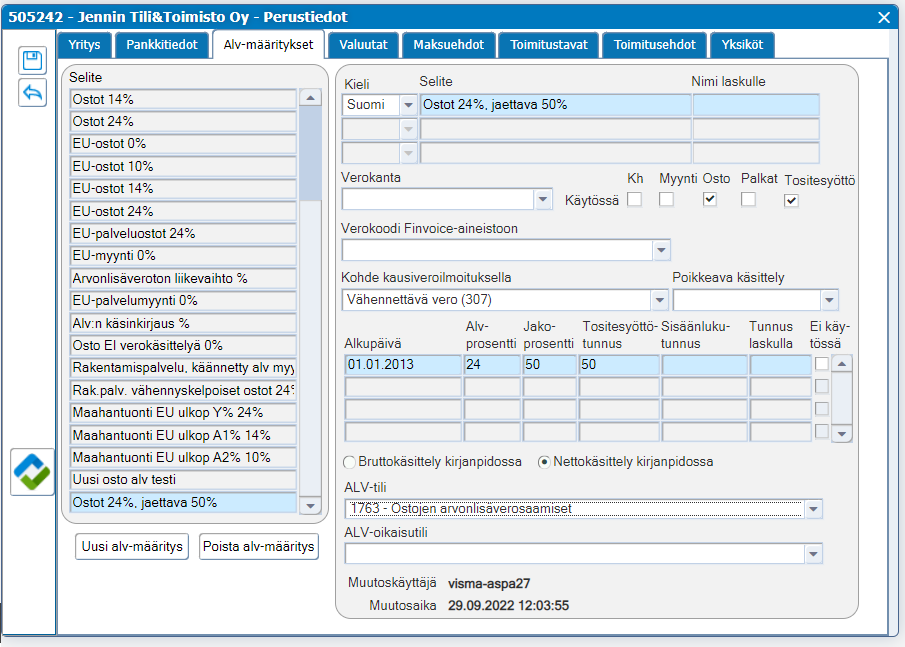Click the Visma checkmark logo icon
Screen dimensions: 905x647
point(32,472)
